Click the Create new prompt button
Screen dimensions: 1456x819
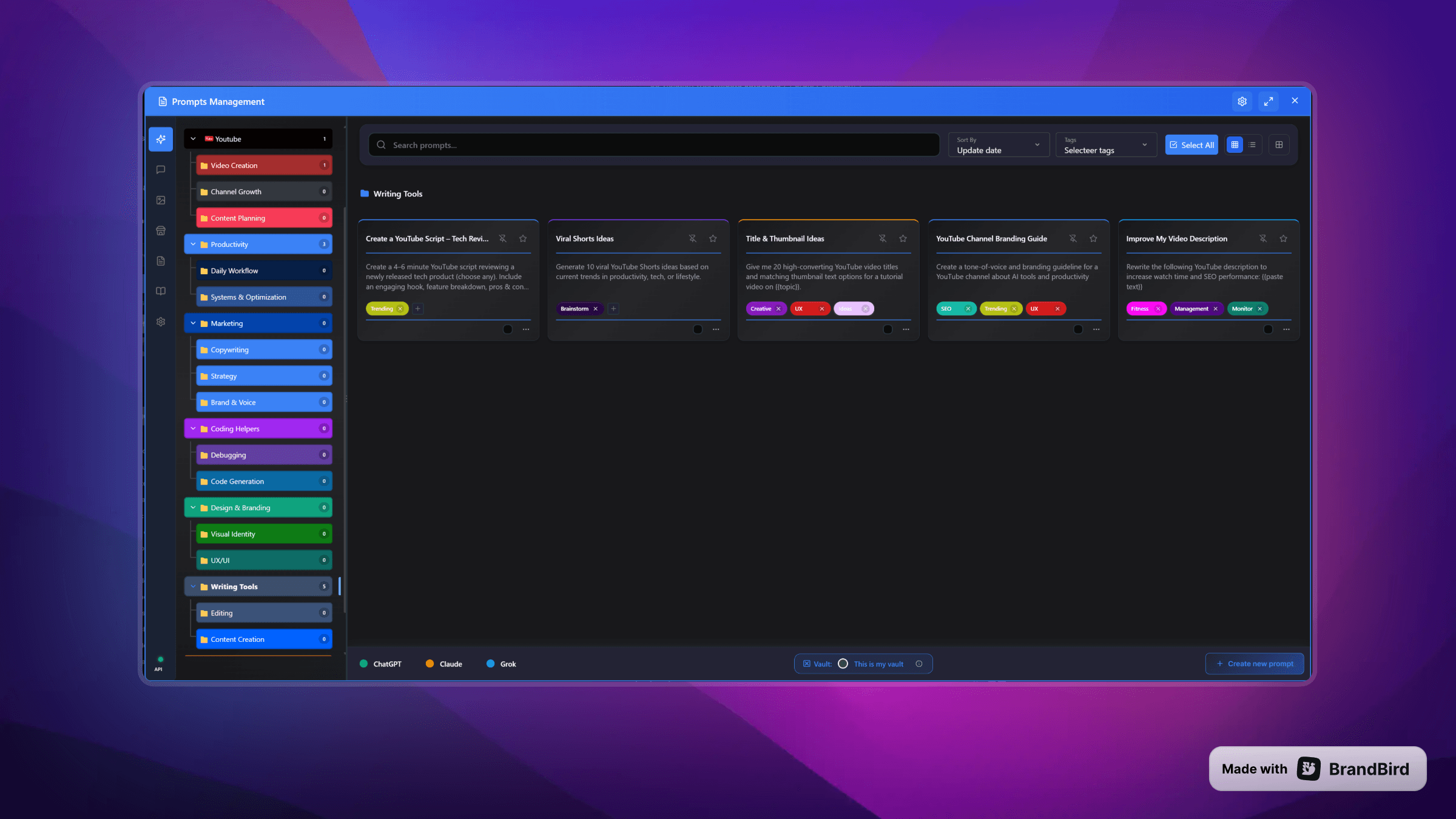tap(1255, 664)
